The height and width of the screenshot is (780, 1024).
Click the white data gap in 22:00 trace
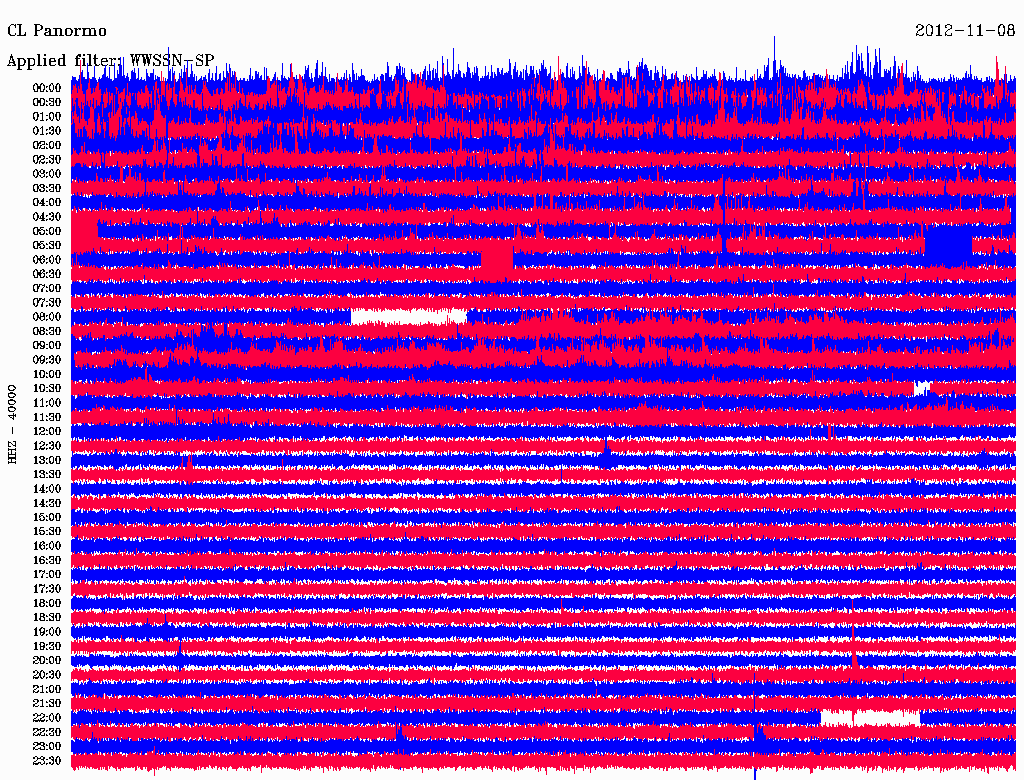point(869,717)
